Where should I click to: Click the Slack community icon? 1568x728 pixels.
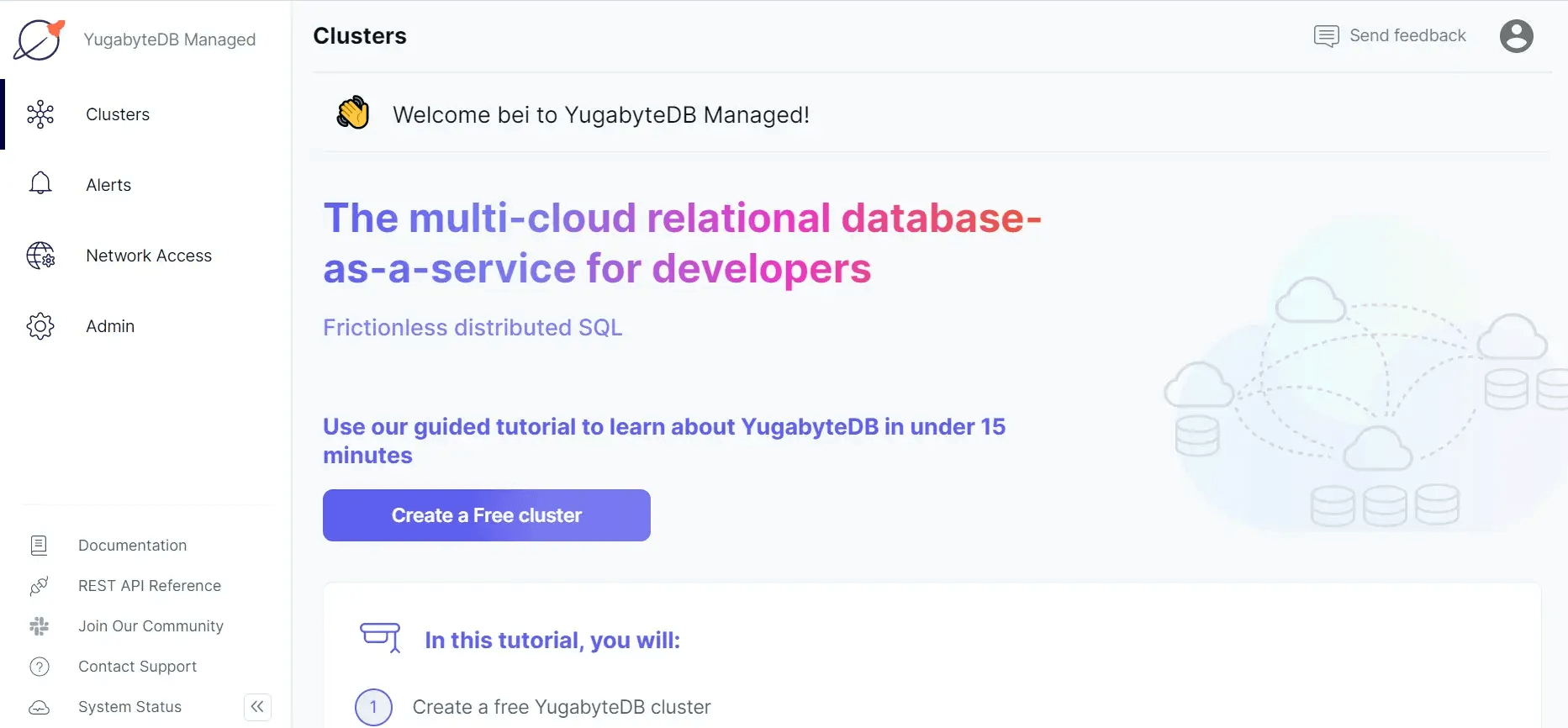tap(39, 626)
